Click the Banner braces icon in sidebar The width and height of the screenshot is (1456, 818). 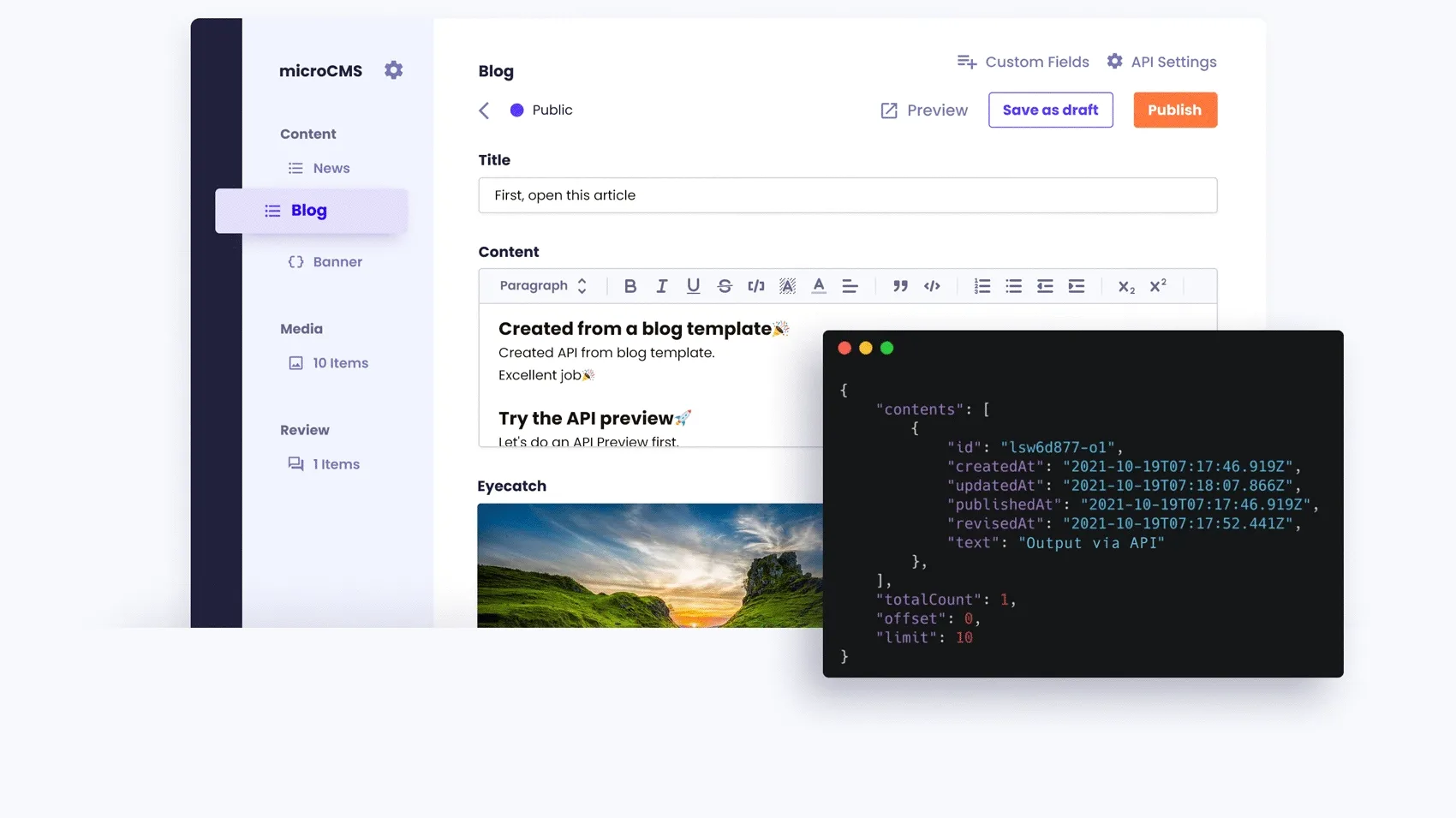pyautogui.click(x=295, y=262)
